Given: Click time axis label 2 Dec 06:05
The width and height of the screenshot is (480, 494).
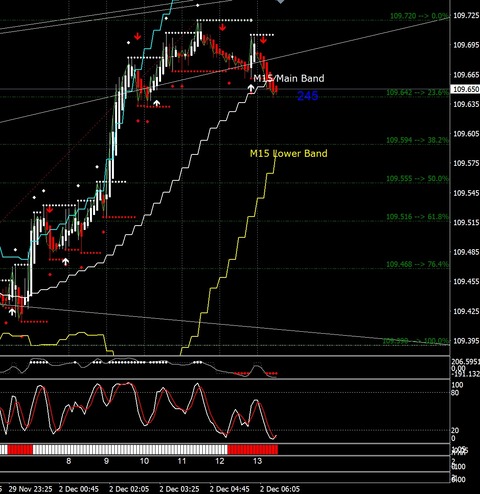Looking at the screenshot, I should click(x=280, y=489).
